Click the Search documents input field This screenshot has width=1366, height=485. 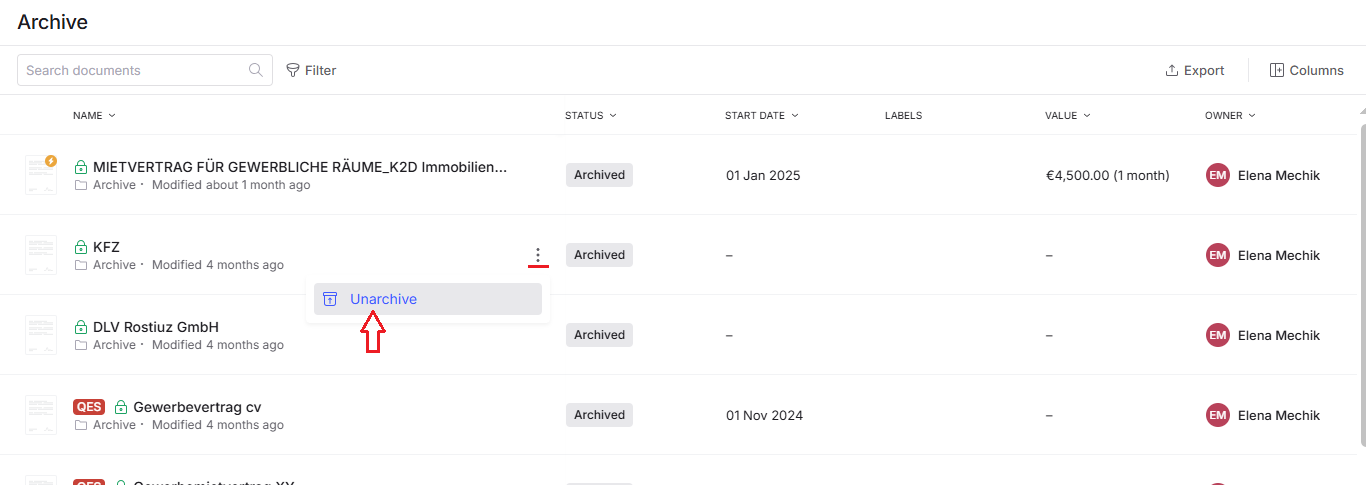135,70
